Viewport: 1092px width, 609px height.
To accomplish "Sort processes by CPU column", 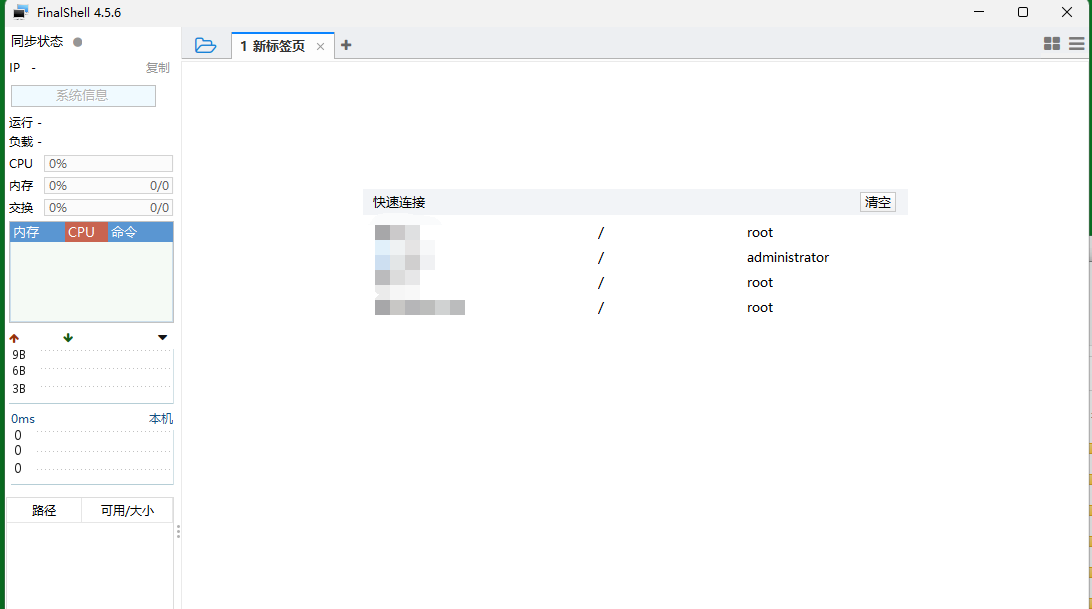I will pyautogui.click(x=85, y=232).
